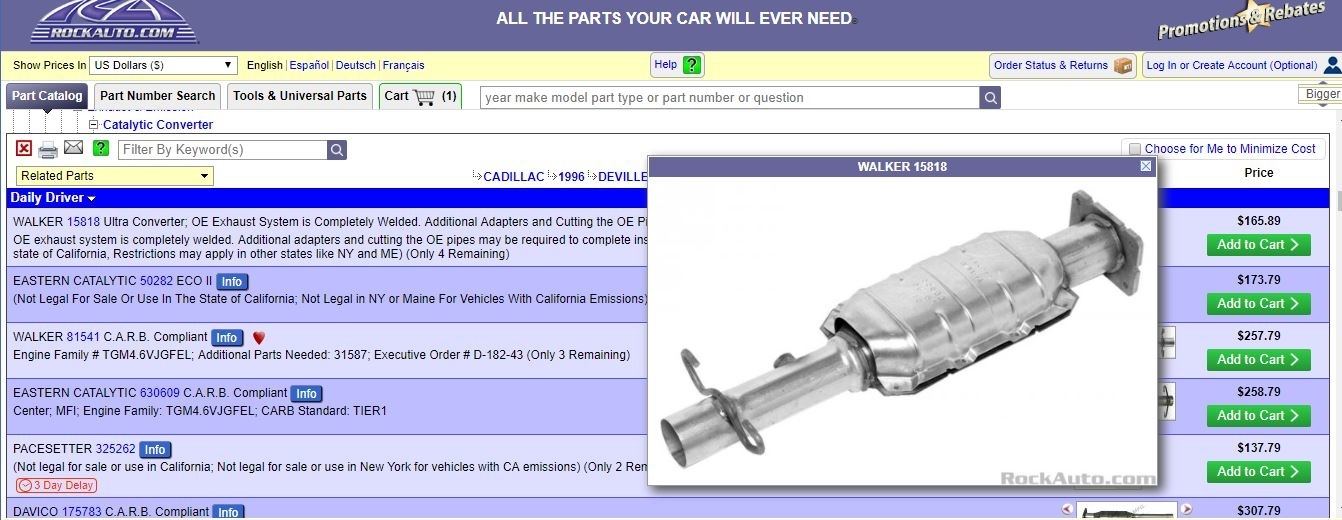Viewport: 1342px width, 520px height.
Task: Click the $307.79 price for DAVICO
Action: 1259,511
